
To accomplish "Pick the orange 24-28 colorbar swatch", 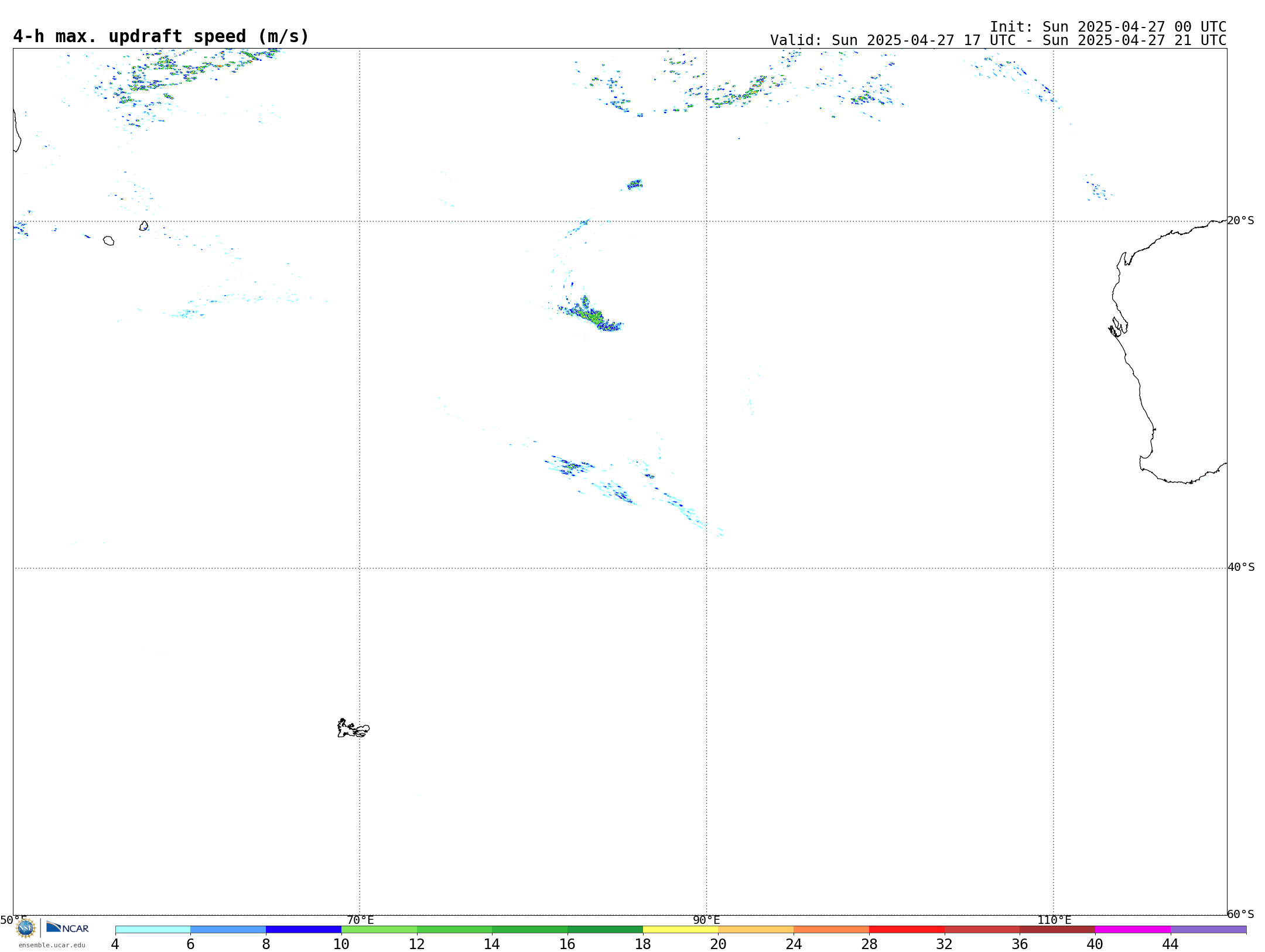I will [832, 930].
